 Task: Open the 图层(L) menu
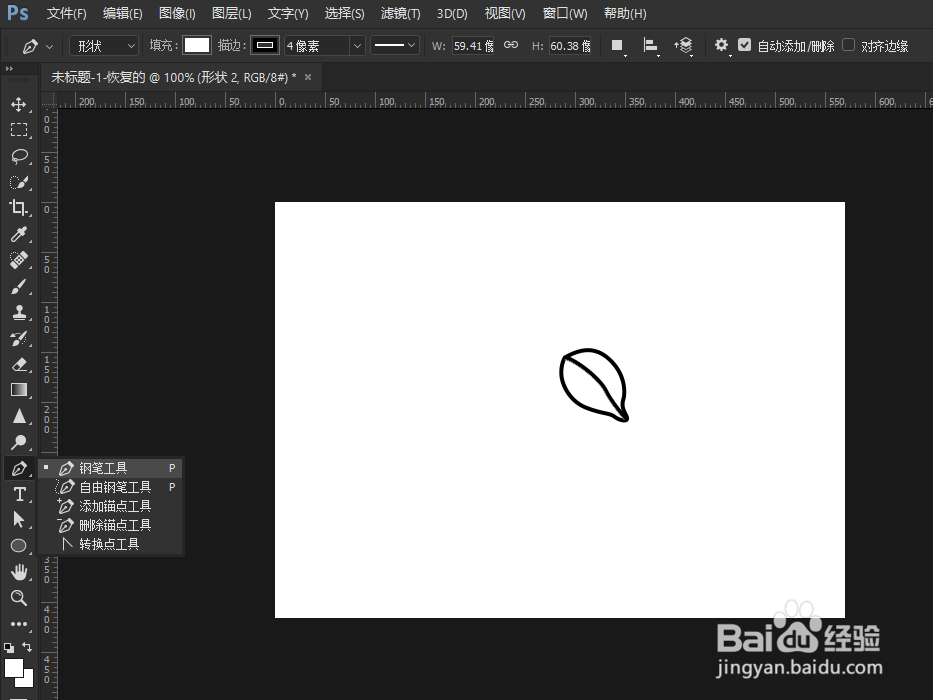pyautogui.click(x=231, y=13)
